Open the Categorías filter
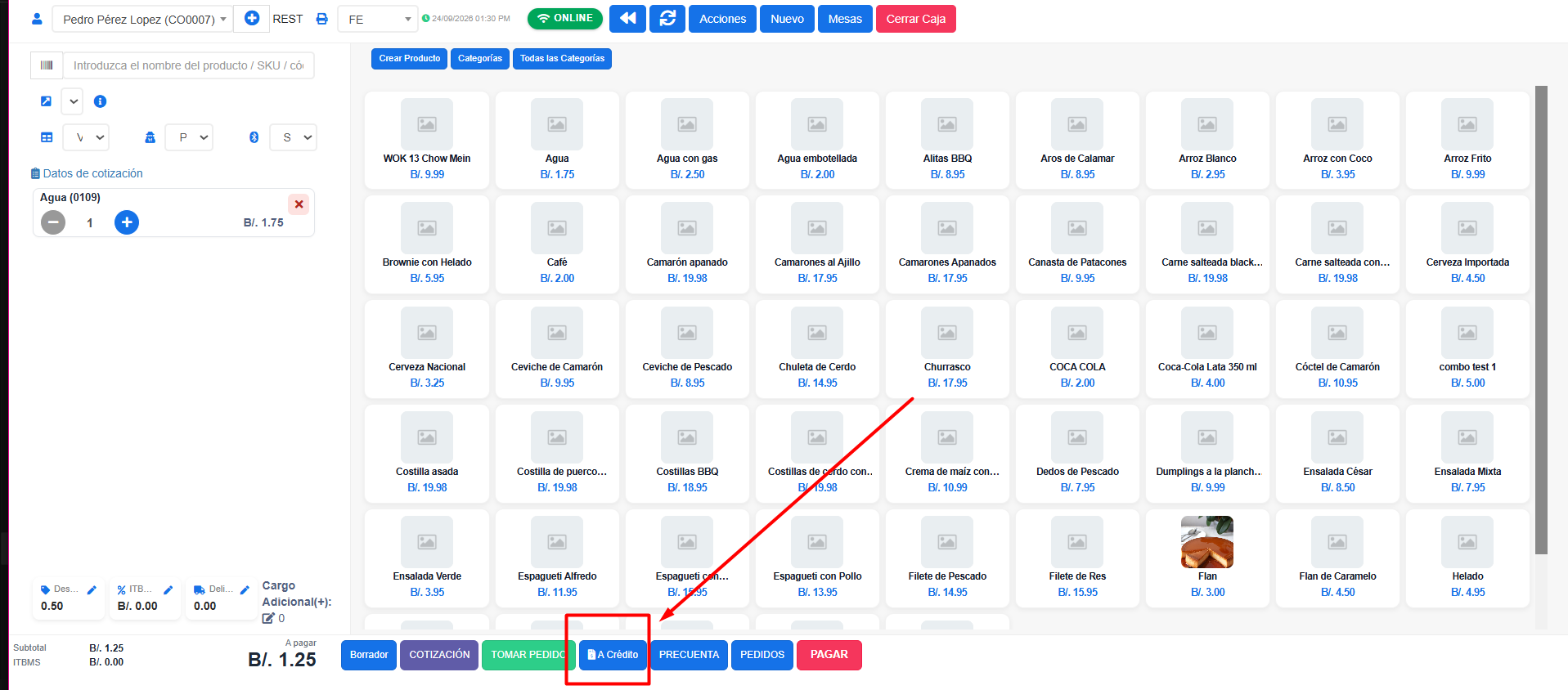The image size is (1568, 690). (x=480, y=58)
